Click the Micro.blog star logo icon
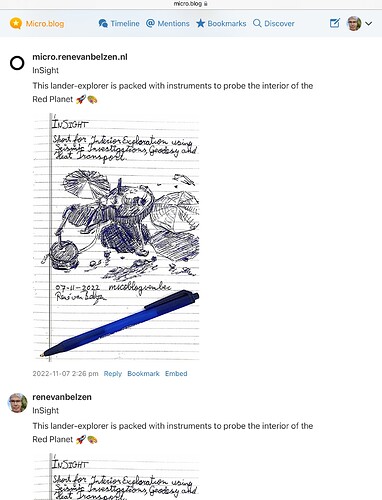 point(16,24)
